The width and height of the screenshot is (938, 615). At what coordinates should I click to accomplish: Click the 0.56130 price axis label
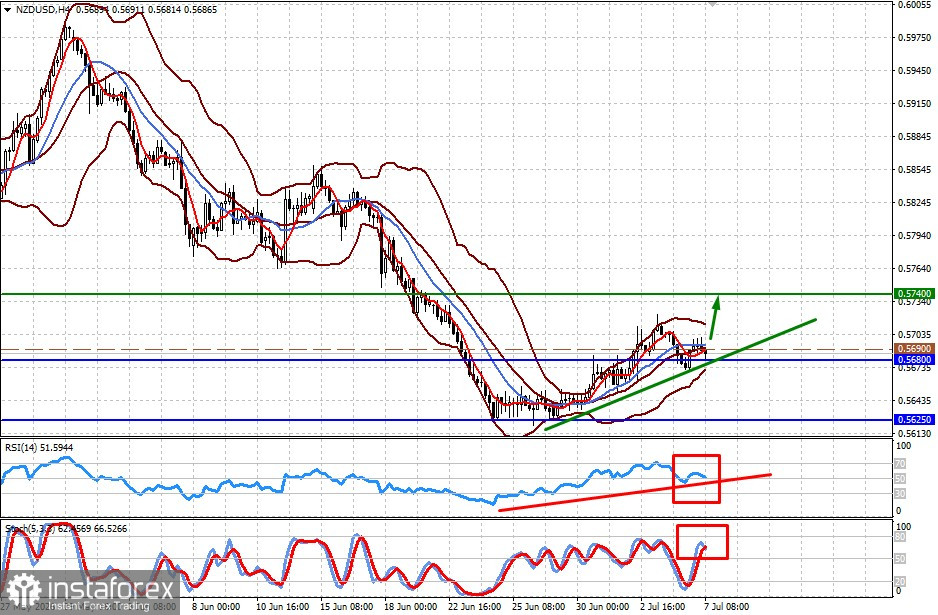coord(915,433)
